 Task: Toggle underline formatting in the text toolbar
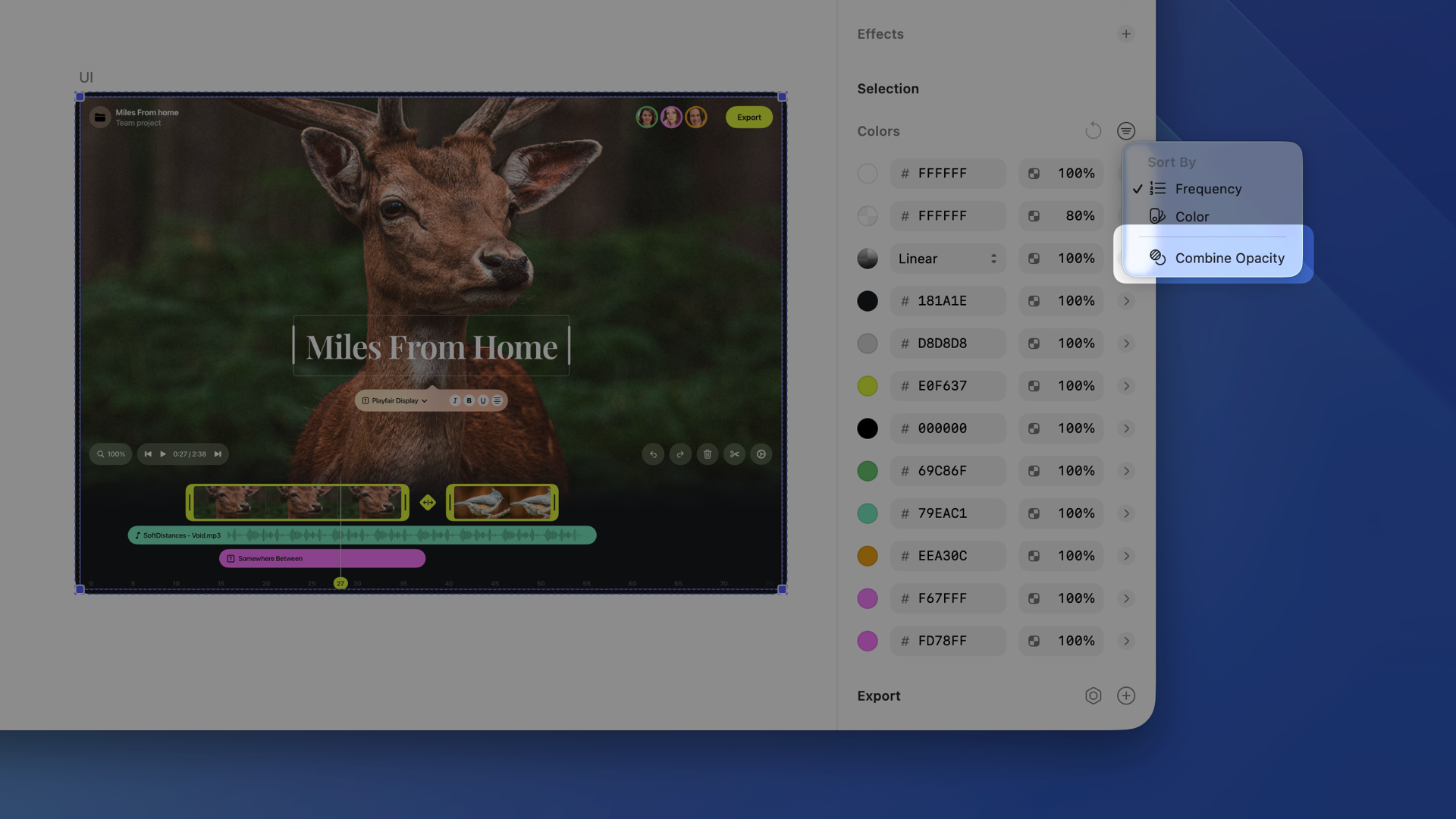coord(482,400)
